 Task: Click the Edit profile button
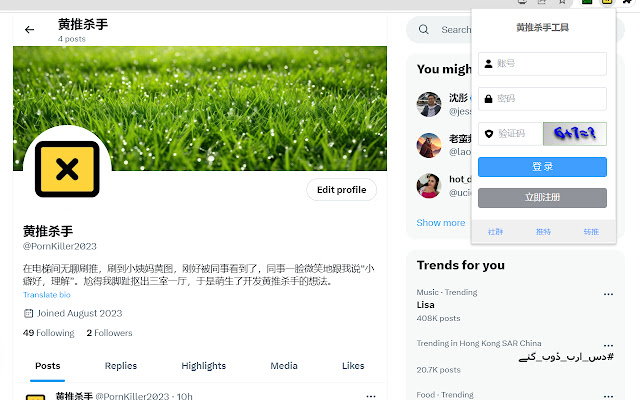pos(341,190)
